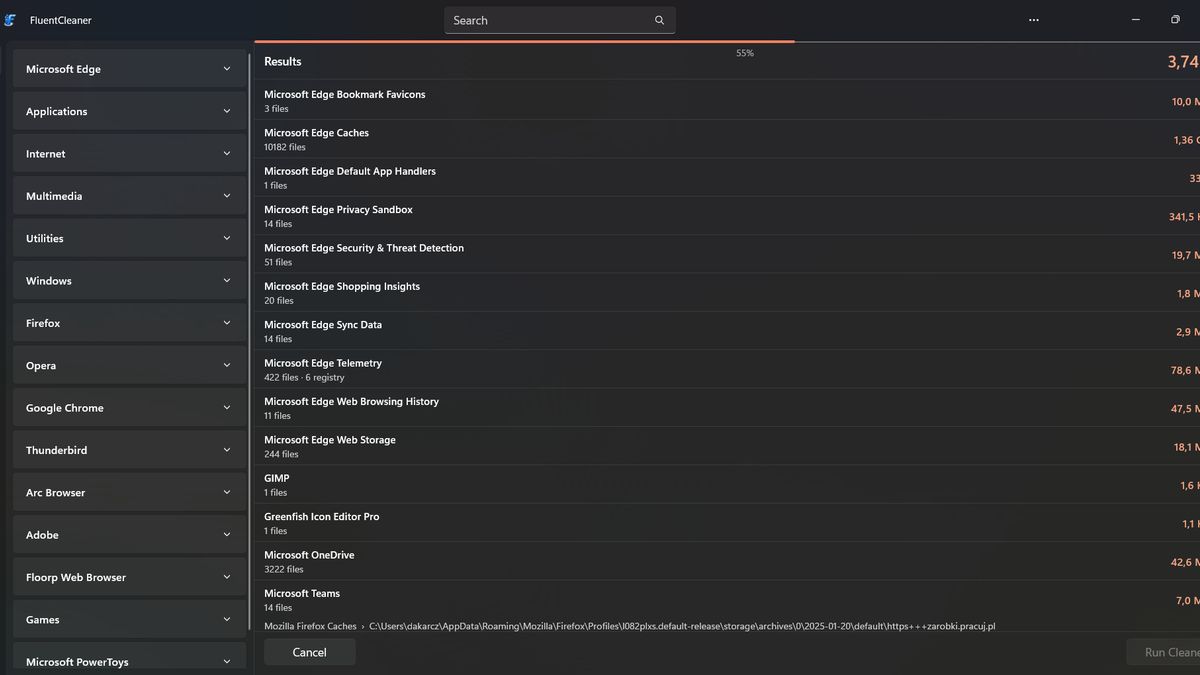
Task: Focus the Search input field
Action: (x=560, y=20)
